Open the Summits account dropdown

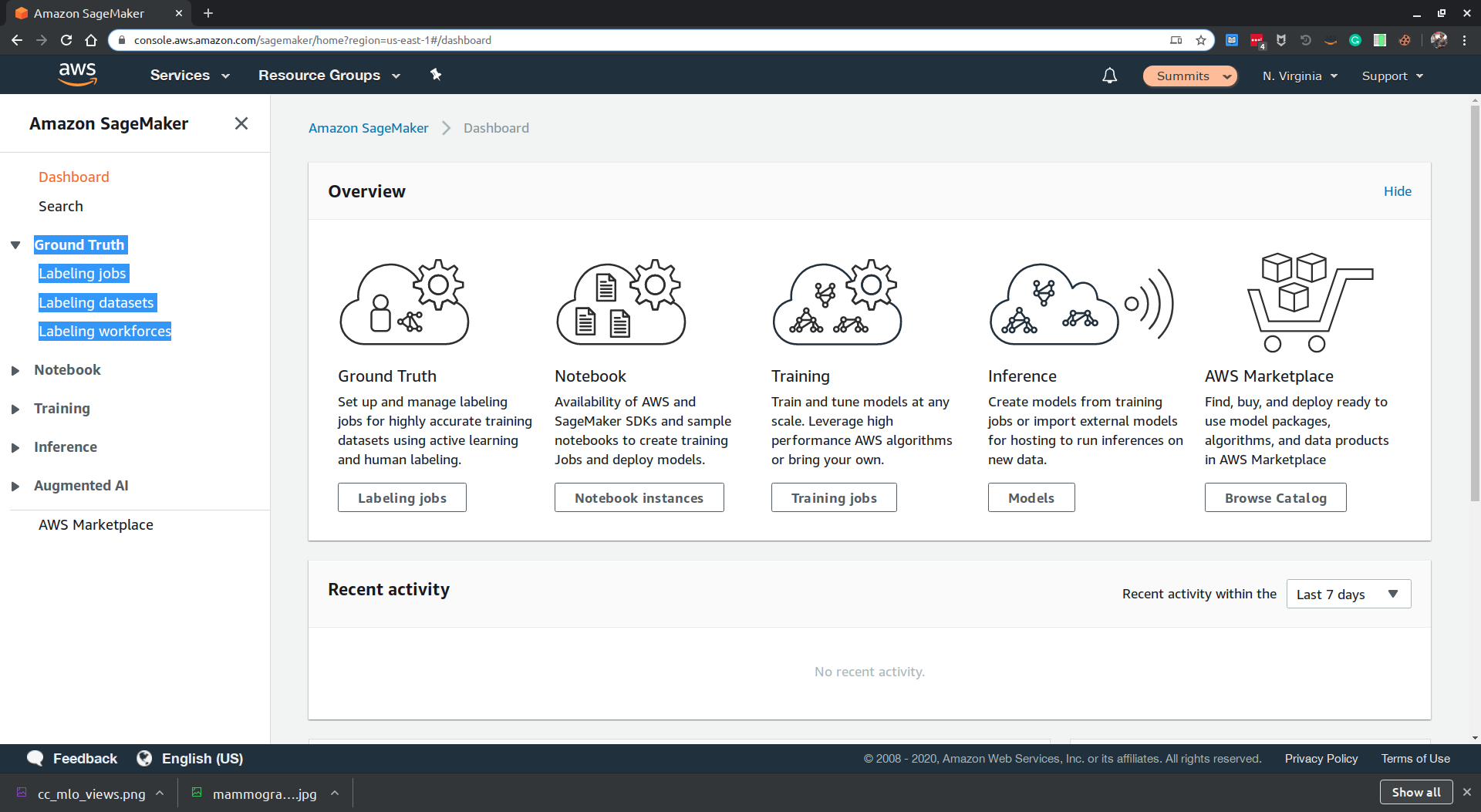pos(1190,76)
